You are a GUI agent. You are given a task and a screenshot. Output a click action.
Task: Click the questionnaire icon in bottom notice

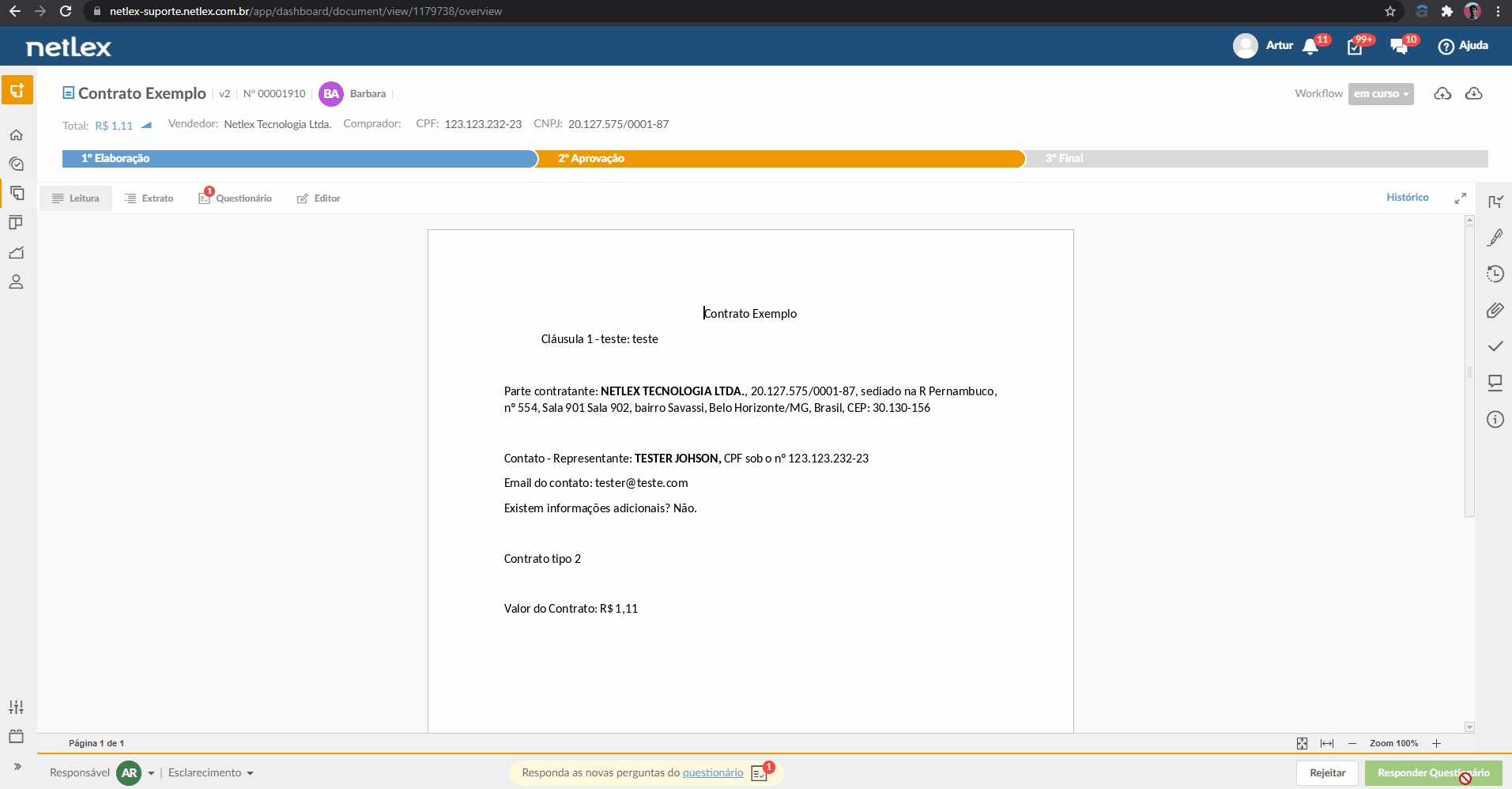pos(760,773)
